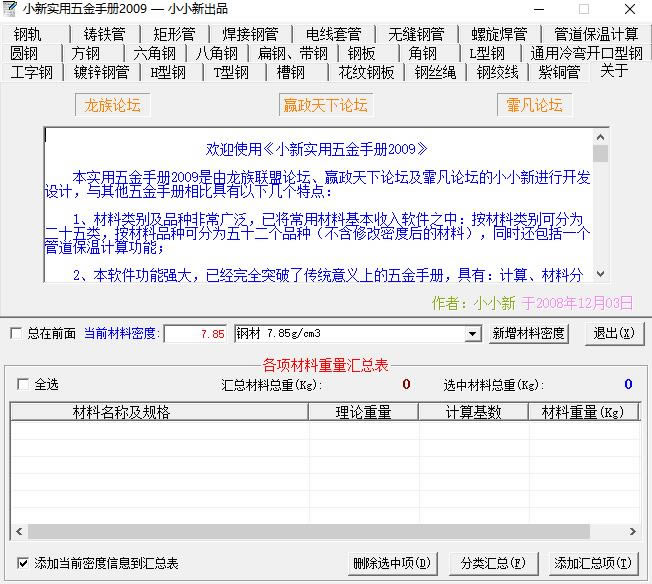Screen dimensions: 652x584
Task: Tick the 全选 checkbox
Action: (23, 384)
